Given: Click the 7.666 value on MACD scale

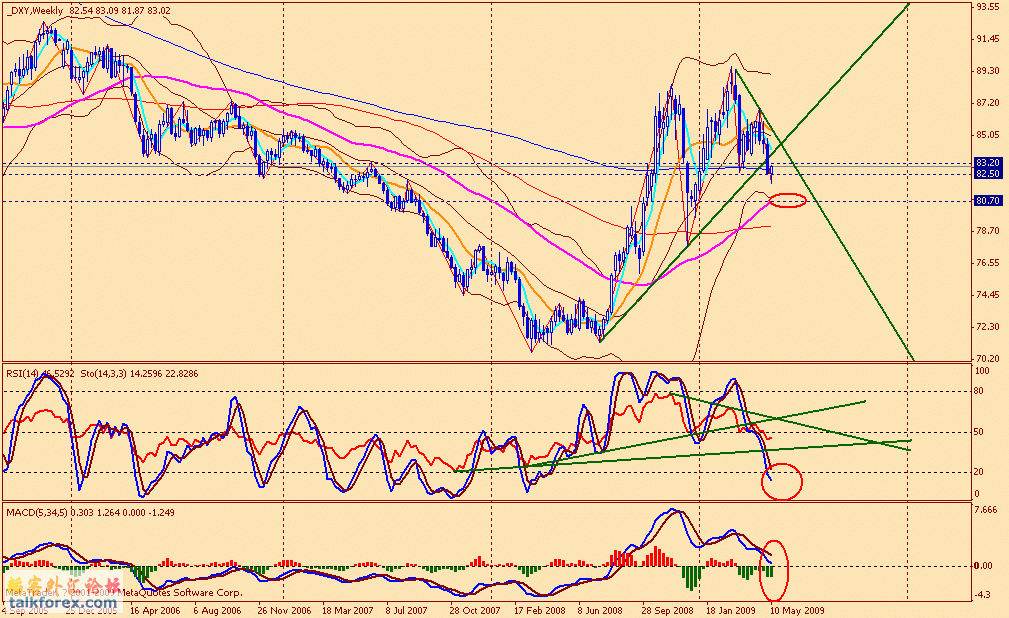Looking at the screenshot, I should tap(986, 510).
